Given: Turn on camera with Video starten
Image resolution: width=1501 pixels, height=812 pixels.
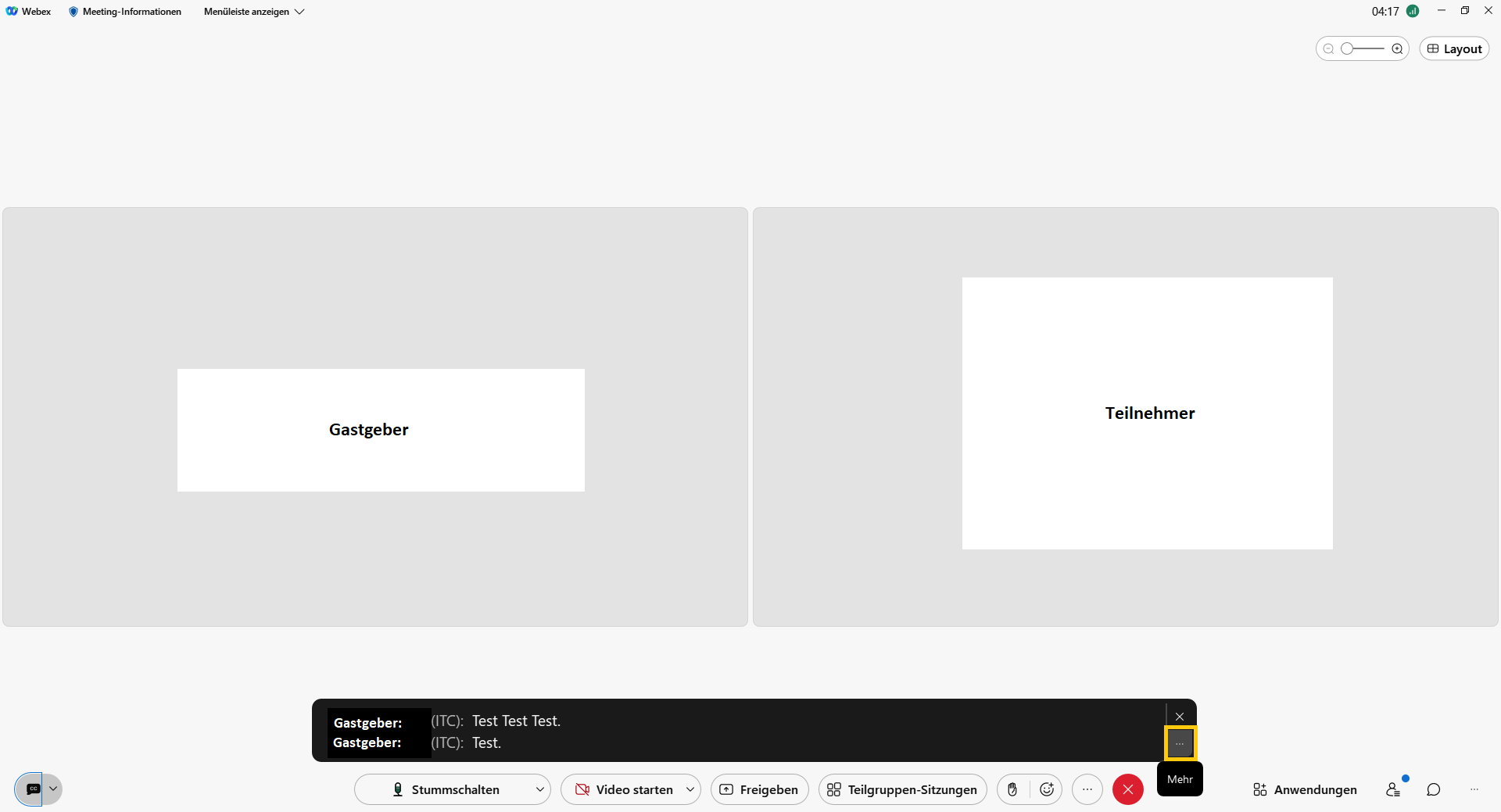Looking at the screenshot, I should click(x=624, y=789).
